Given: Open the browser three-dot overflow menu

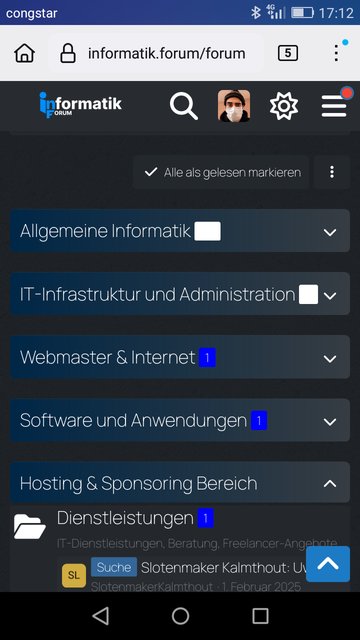Looking at the screenshot, I should (337, 52).
